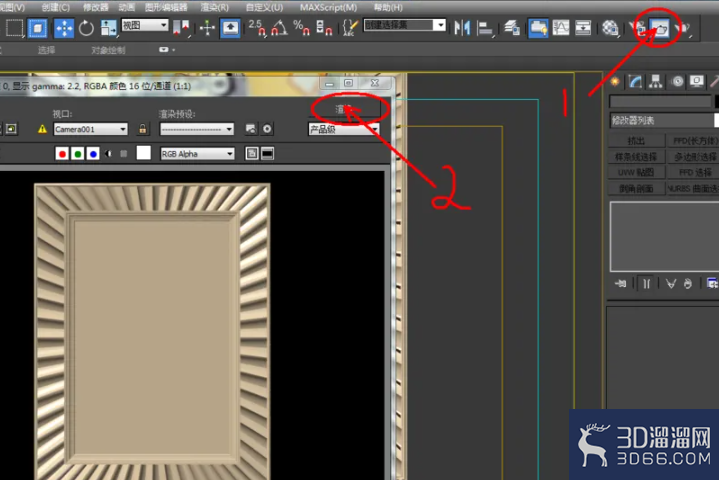Toggle the 2.5D Snaps button
719x480 pixels.
[x=256, y=28]
